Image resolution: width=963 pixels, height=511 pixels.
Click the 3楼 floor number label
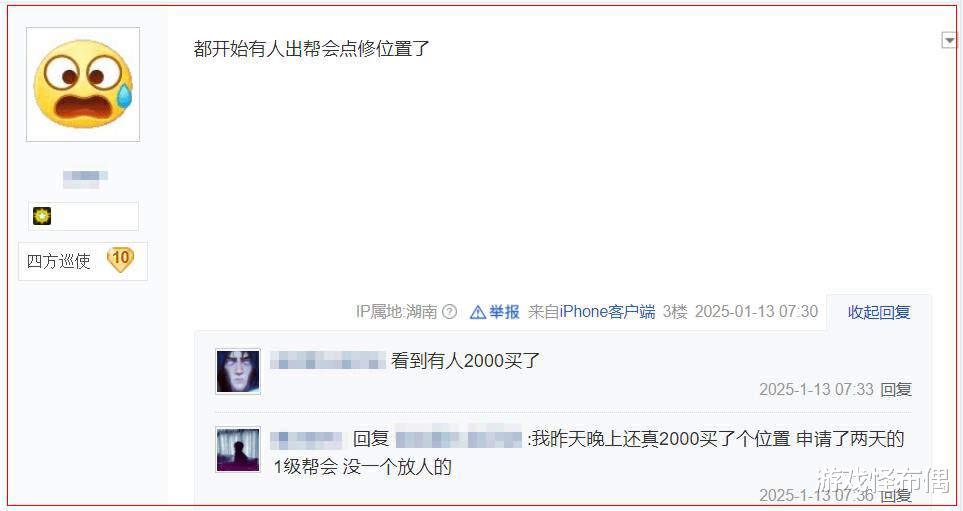coord(674,312)
